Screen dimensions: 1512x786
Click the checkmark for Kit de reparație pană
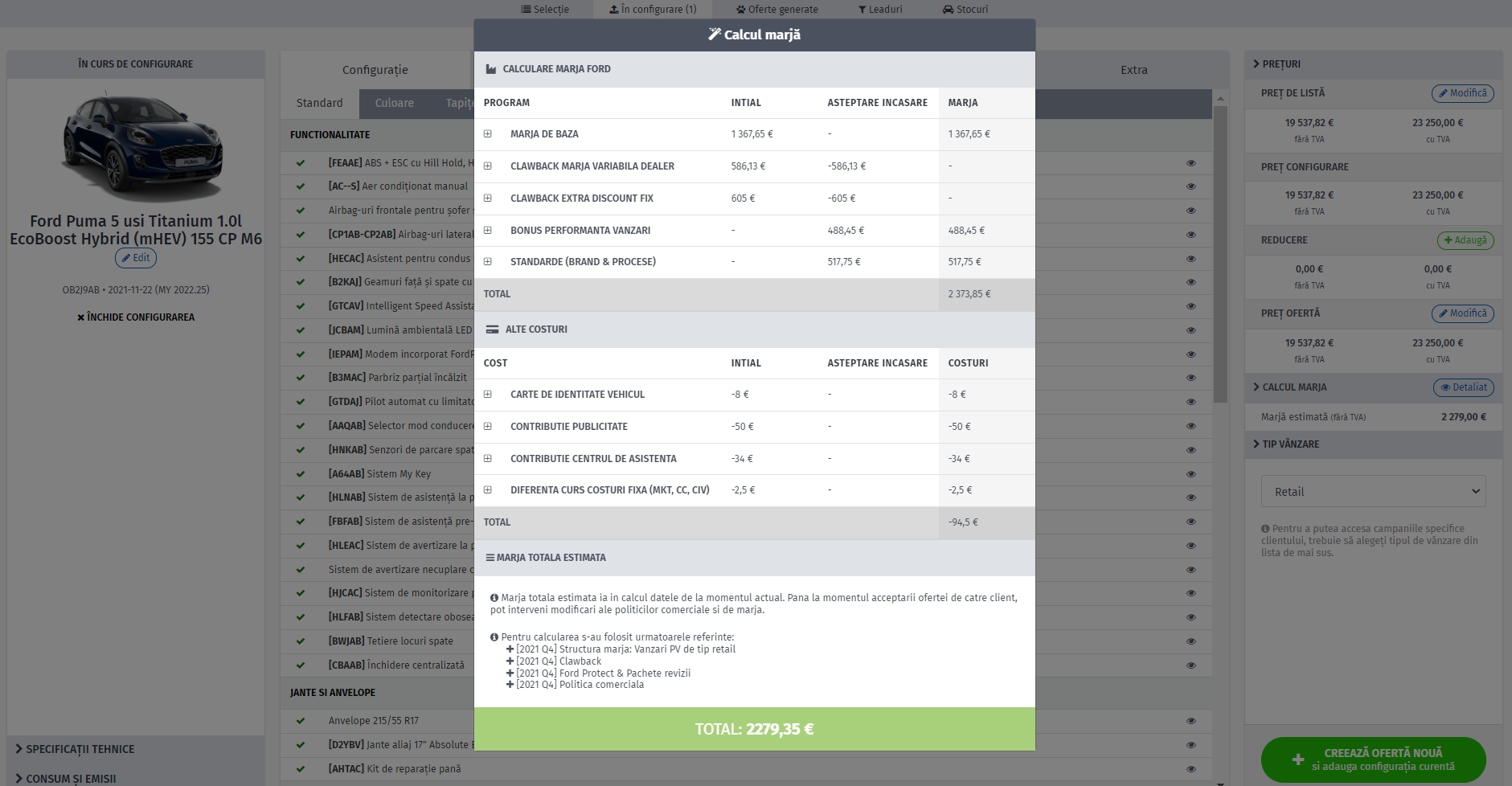pyautogui.click(x=301, y=769)
